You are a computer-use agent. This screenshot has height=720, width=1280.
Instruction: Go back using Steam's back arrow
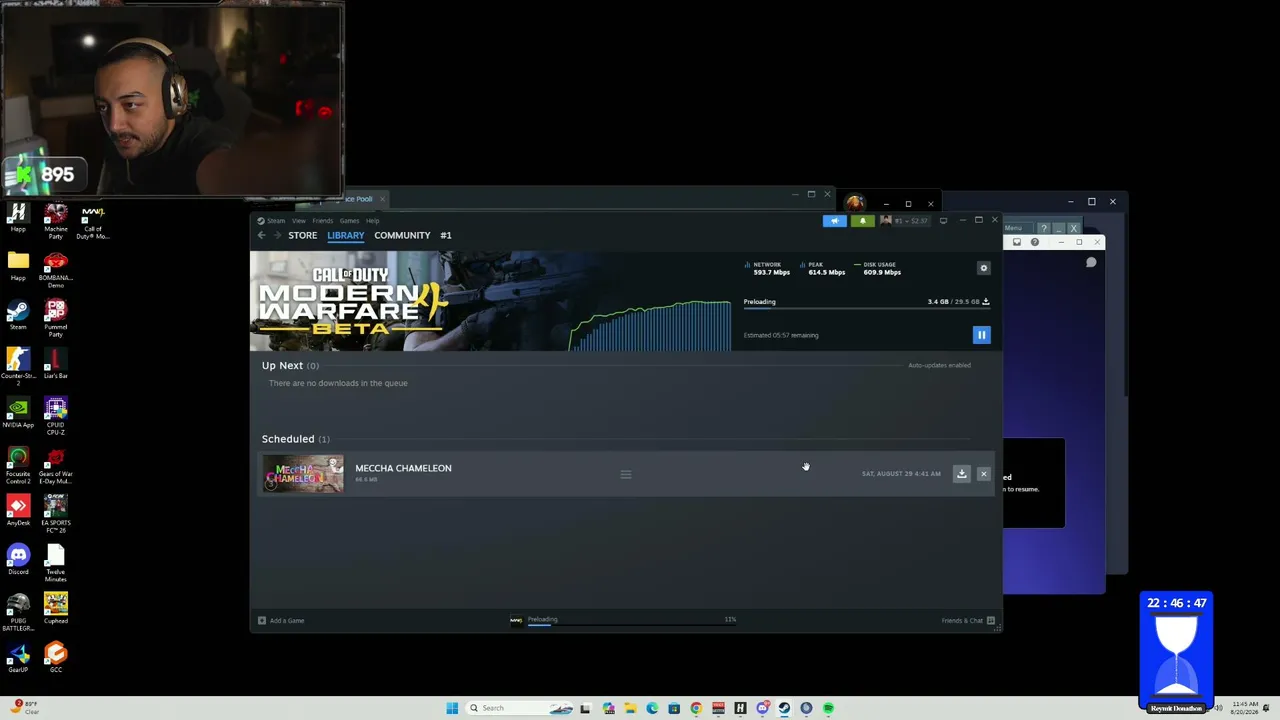[262, 235]
